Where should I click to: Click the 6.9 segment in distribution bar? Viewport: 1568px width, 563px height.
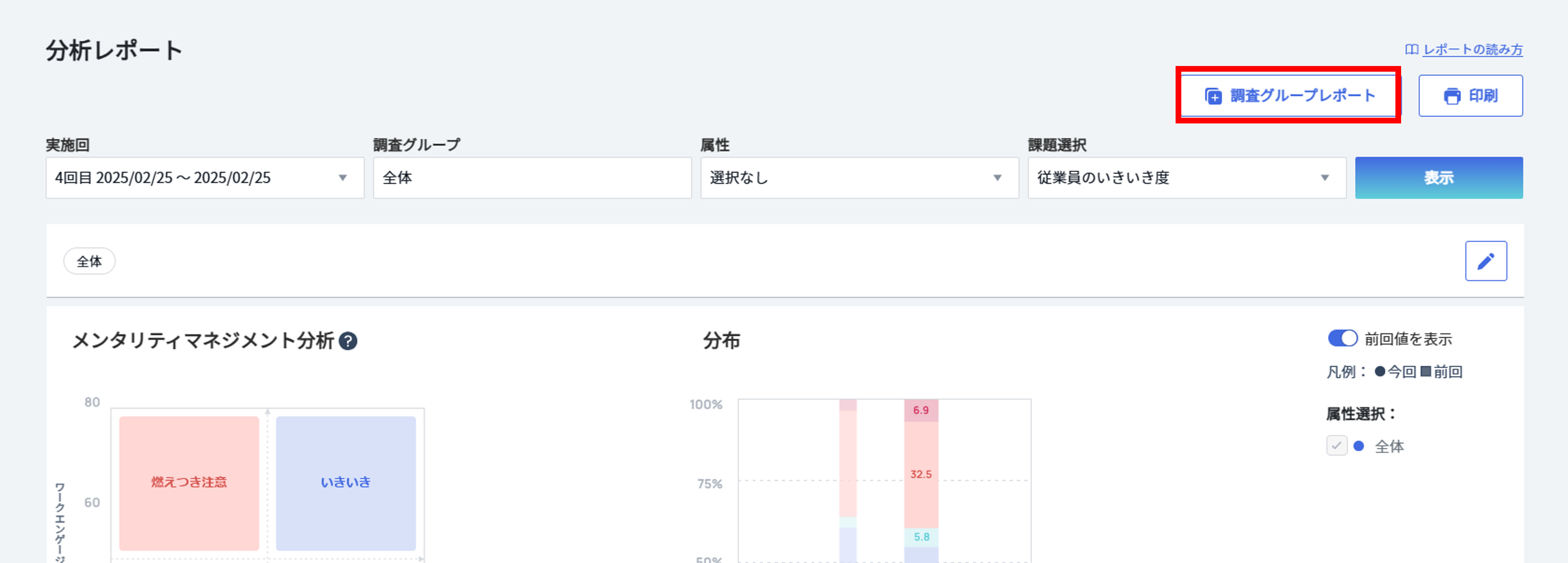pos(921,411)
